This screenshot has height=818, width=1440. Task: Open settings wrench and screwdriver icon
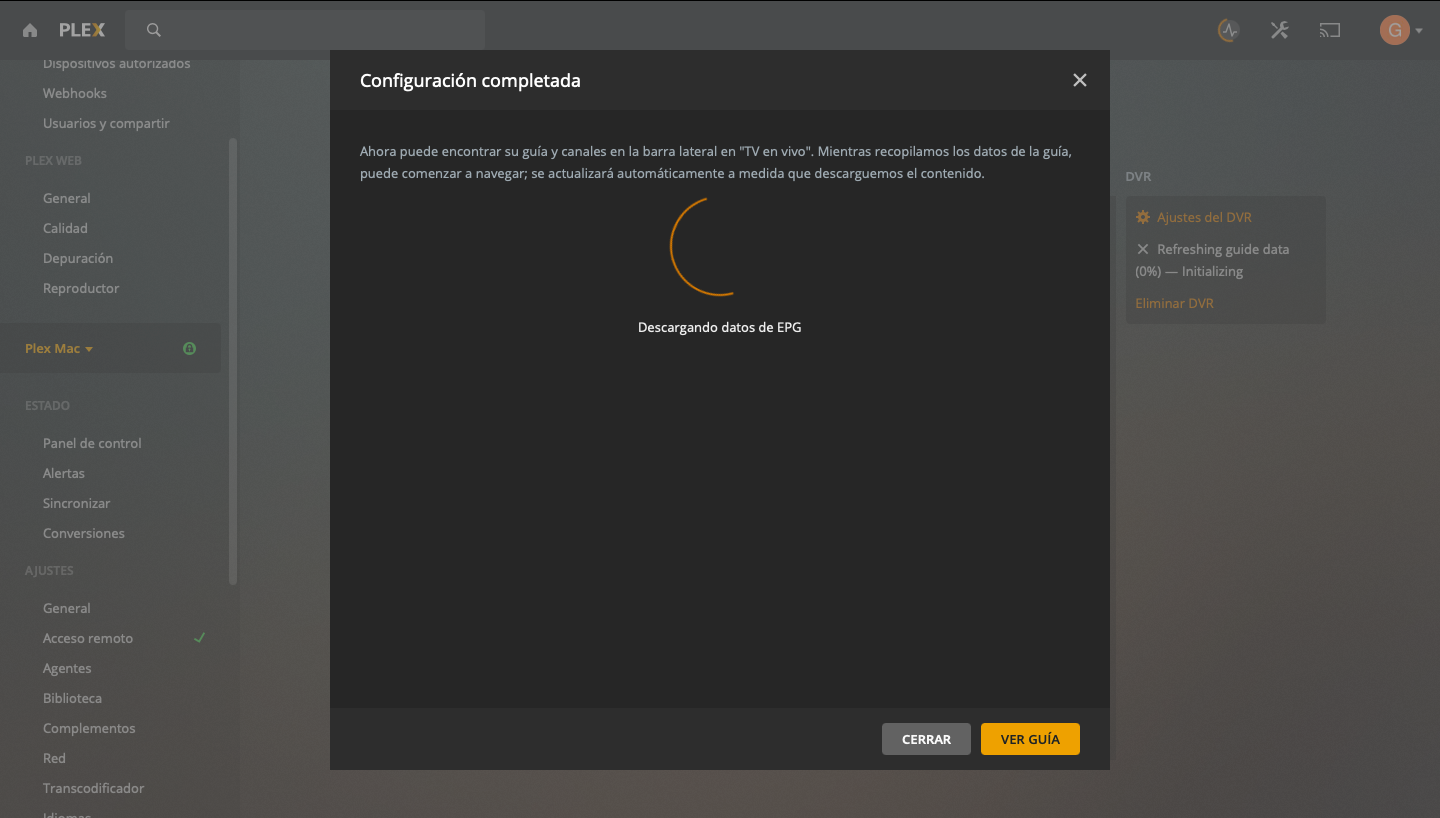1279,30
